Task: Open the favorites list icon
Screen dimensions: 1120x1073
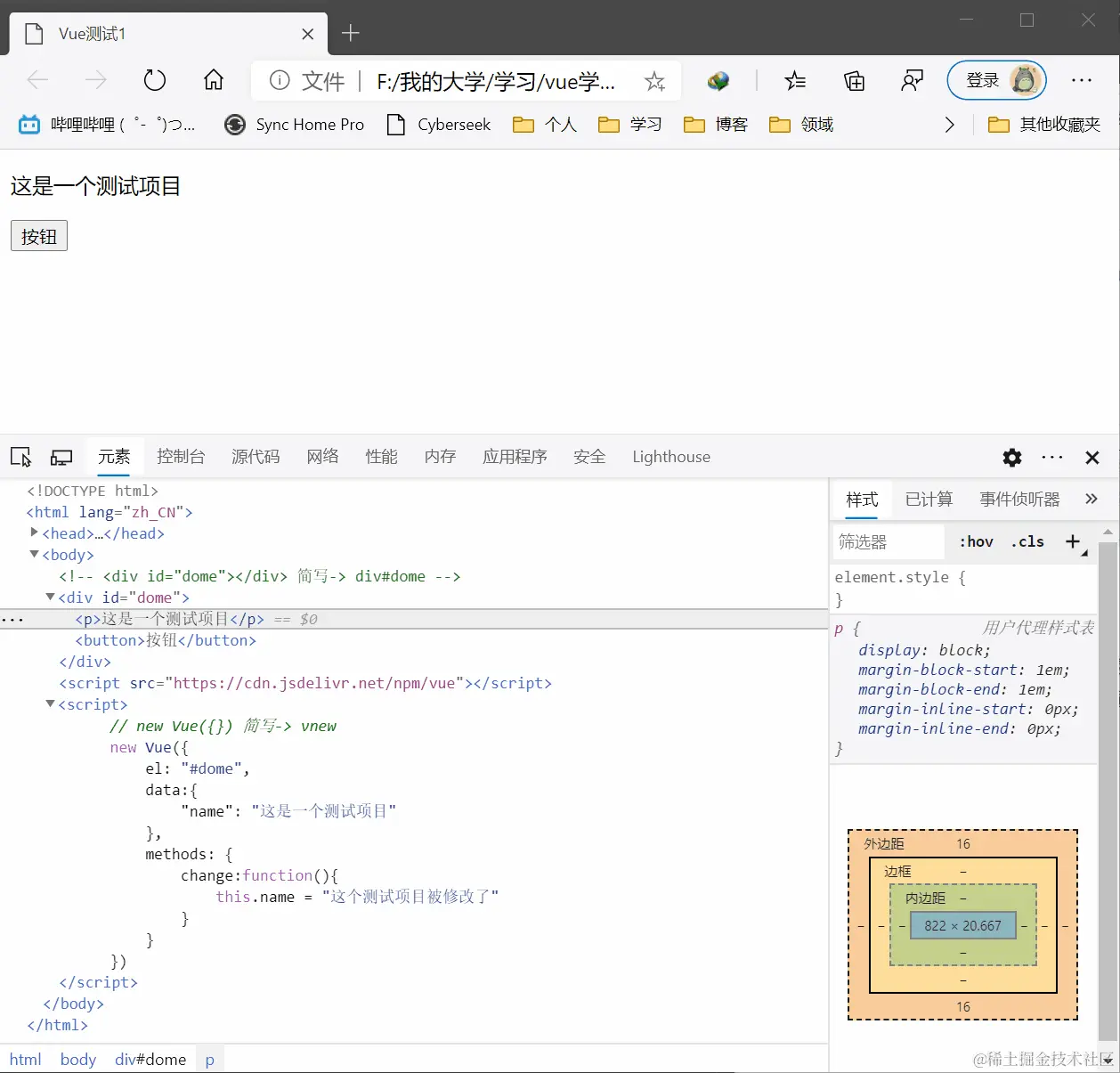Action: pyautogui.click(x=795, y=82)
